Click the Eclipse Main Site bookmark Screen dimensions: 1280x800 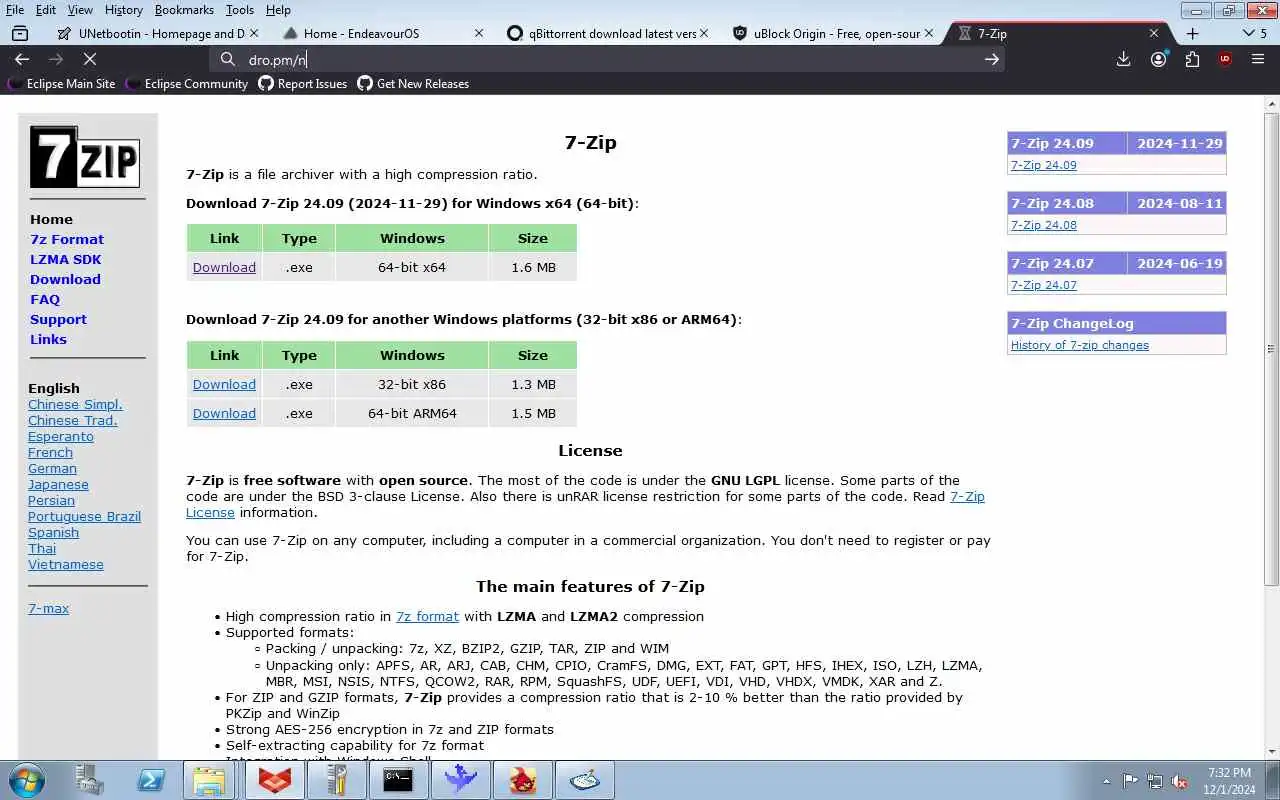click(x=62, y=84)
